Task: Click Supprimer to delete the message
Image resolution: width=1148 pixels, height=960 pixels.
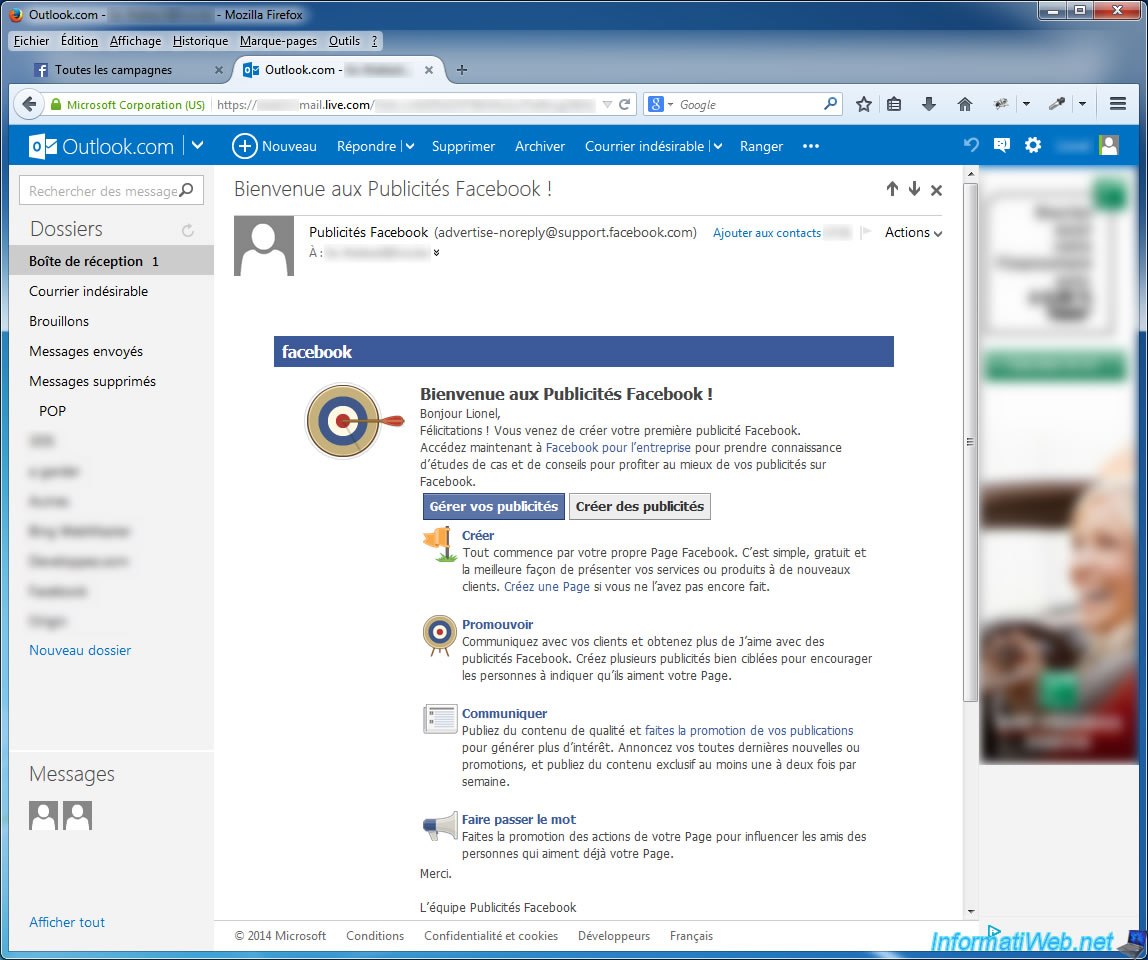Action: point(463,146)
